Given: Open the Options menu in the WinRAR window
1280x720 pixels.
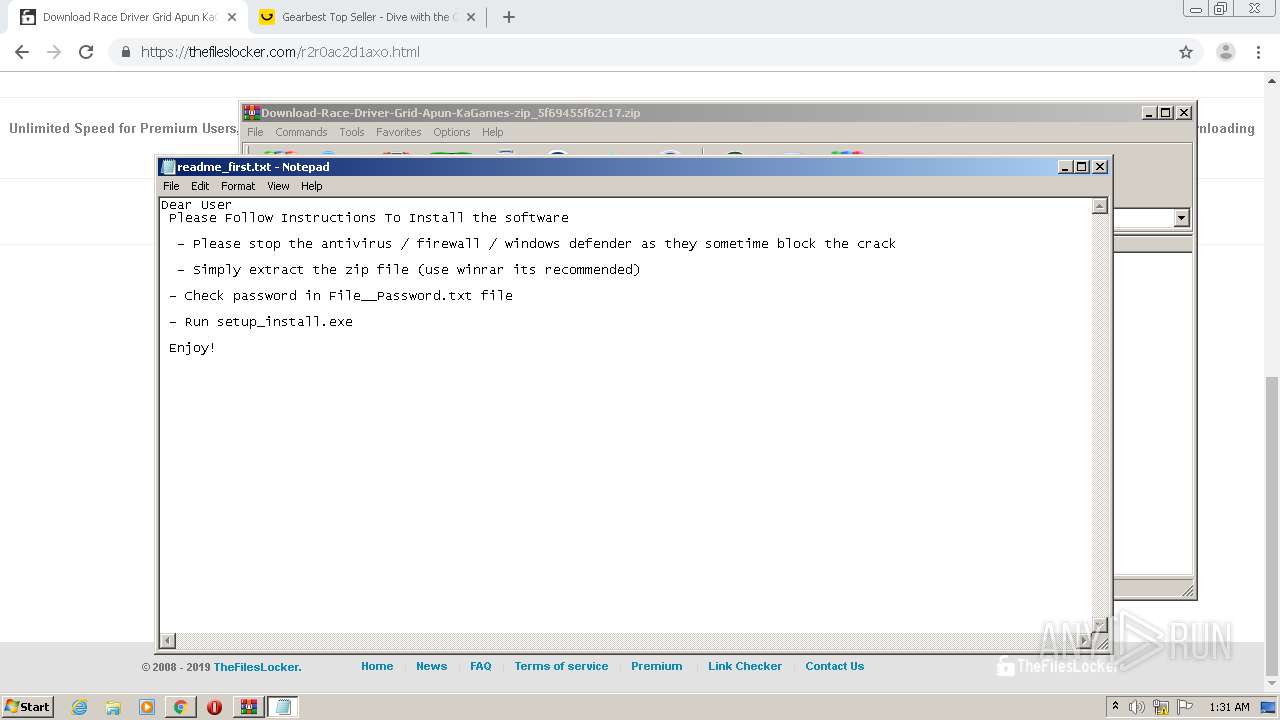Looking at the screenshot, I should tap(452, 132).
